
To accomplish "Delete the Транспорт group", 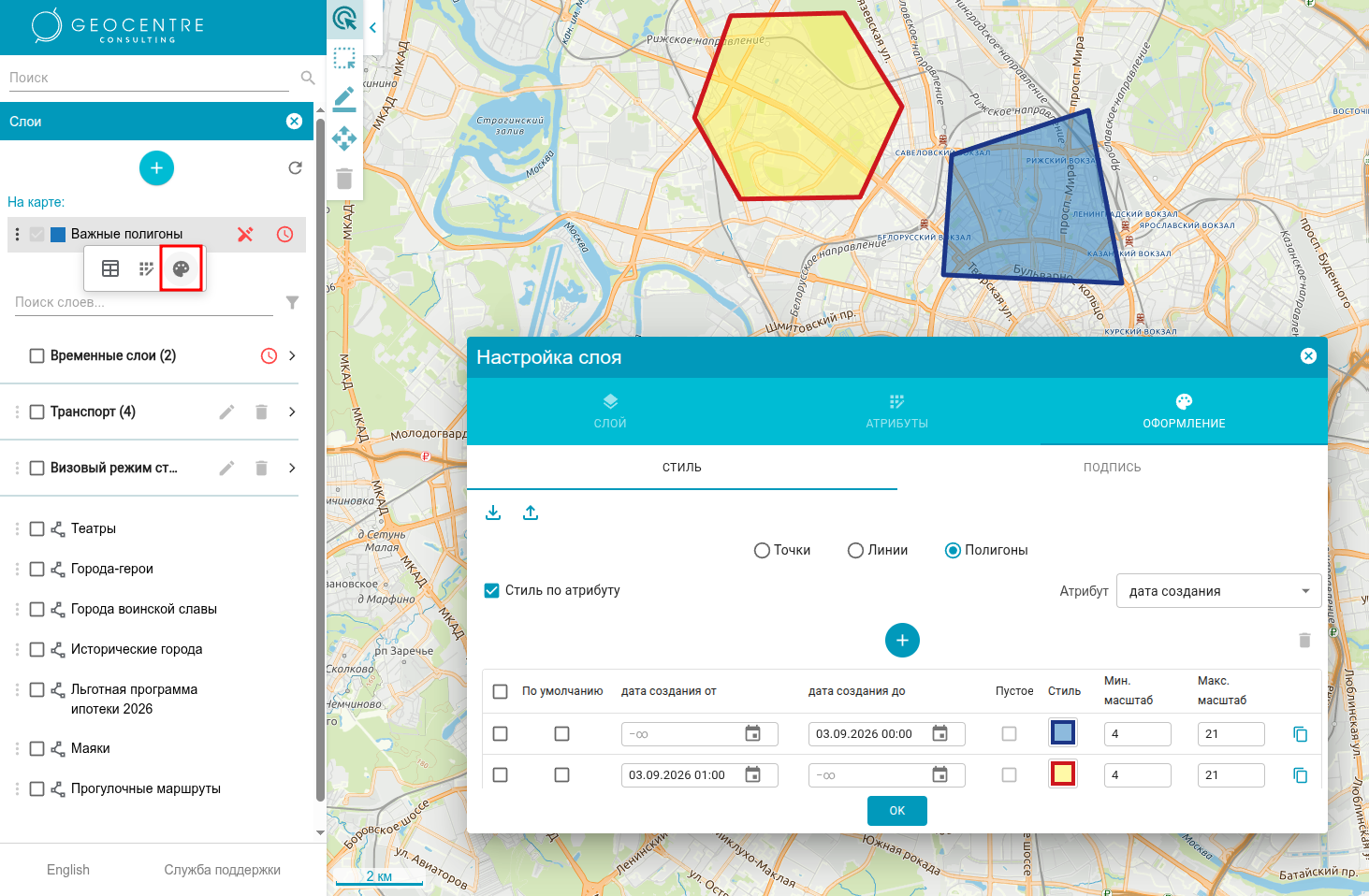I will click(x=262, y=412).
